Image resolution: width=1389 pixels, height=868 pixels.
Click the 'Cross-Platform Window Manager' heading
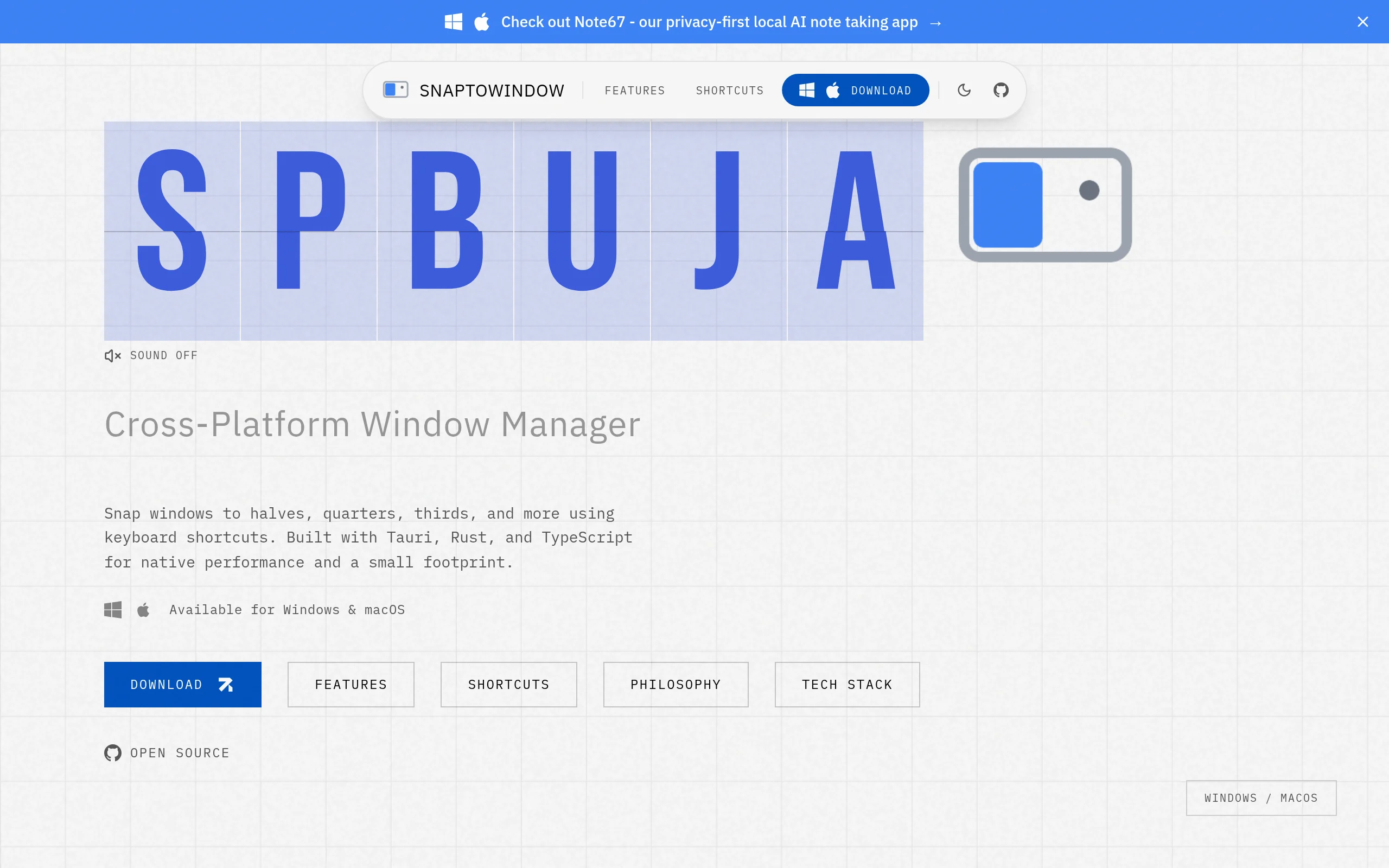point(372,425)
